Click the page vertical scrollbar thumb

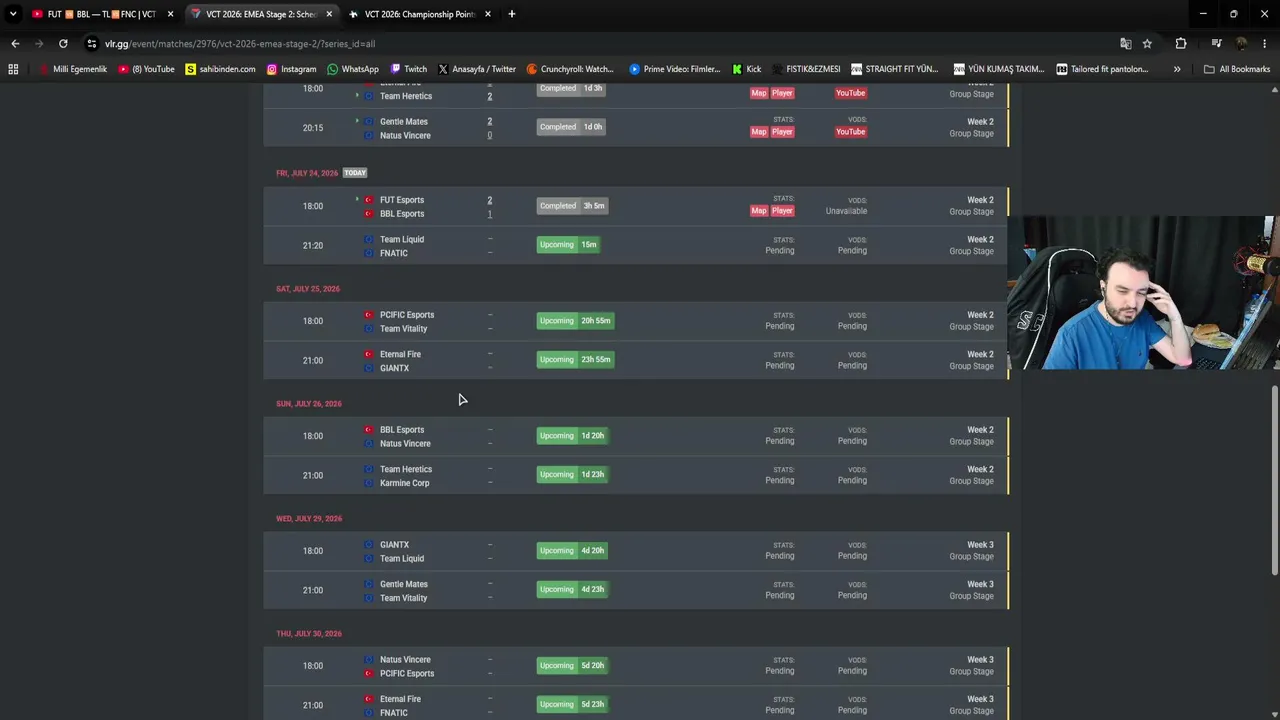coord(1274,480)
